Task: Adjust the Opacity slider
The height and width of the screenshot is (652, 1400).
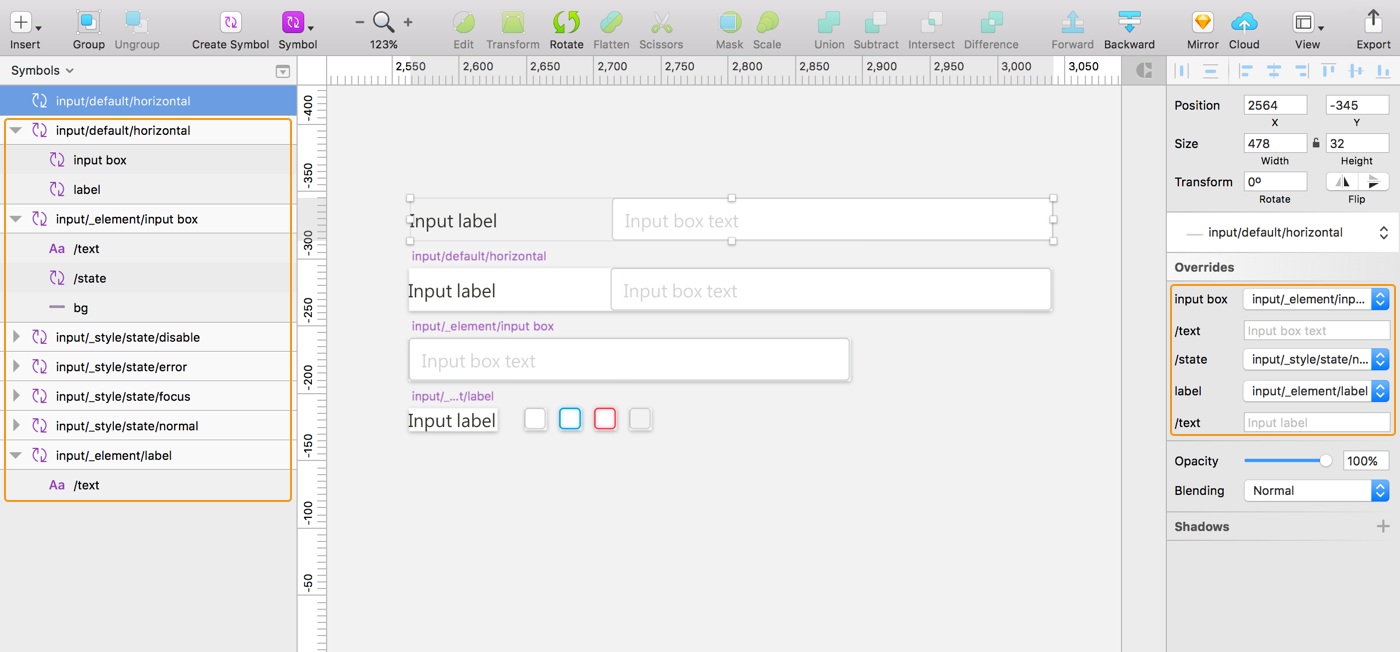Action: click(1326, 461)
